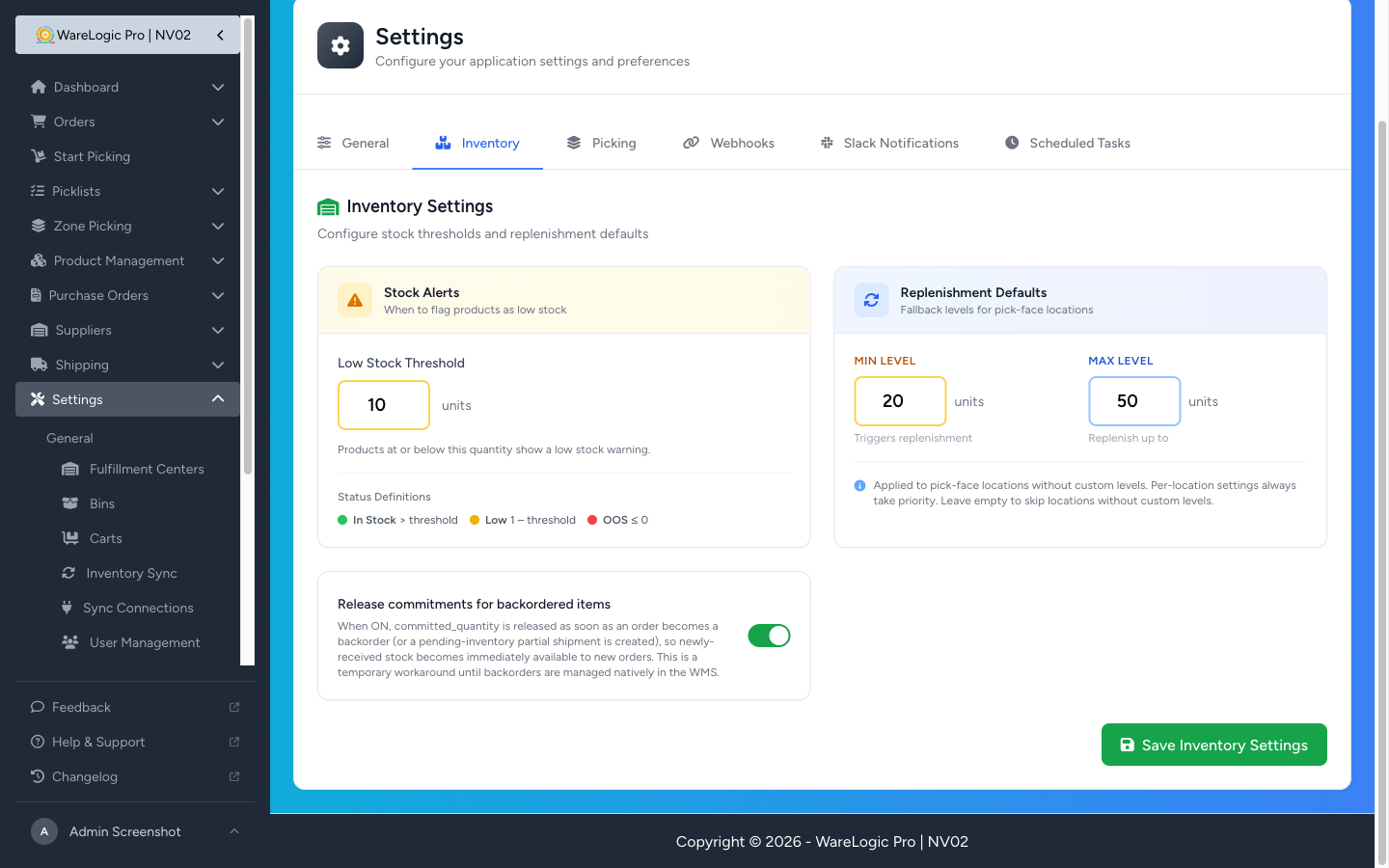This screenshot has height=868, width=1389.
Task: Collapse the Settings menu chevron
Action: pyautogui.click(x=218, y=399)
